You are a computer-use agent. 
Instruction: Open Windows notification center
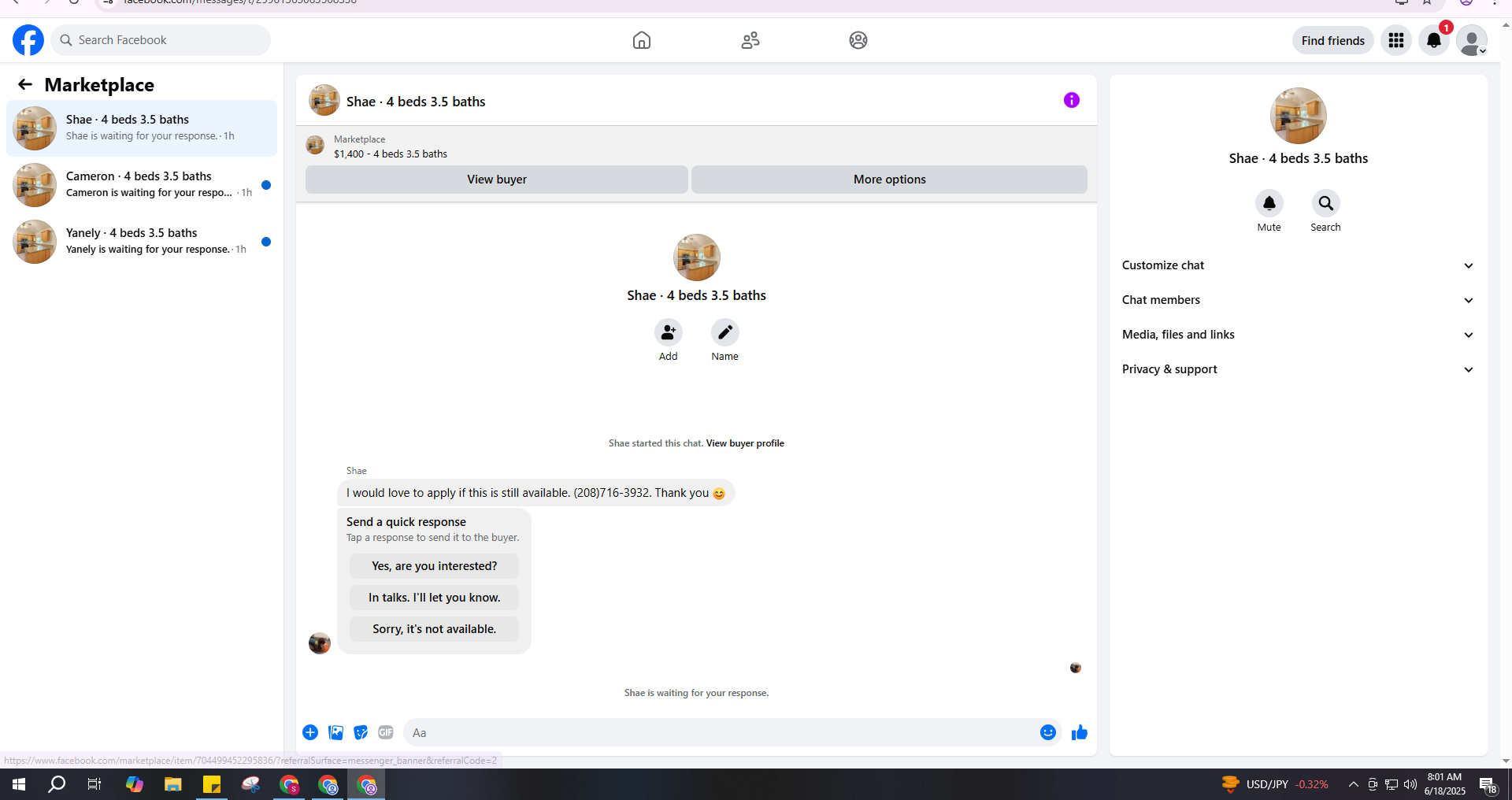[x=1488, y=784]
